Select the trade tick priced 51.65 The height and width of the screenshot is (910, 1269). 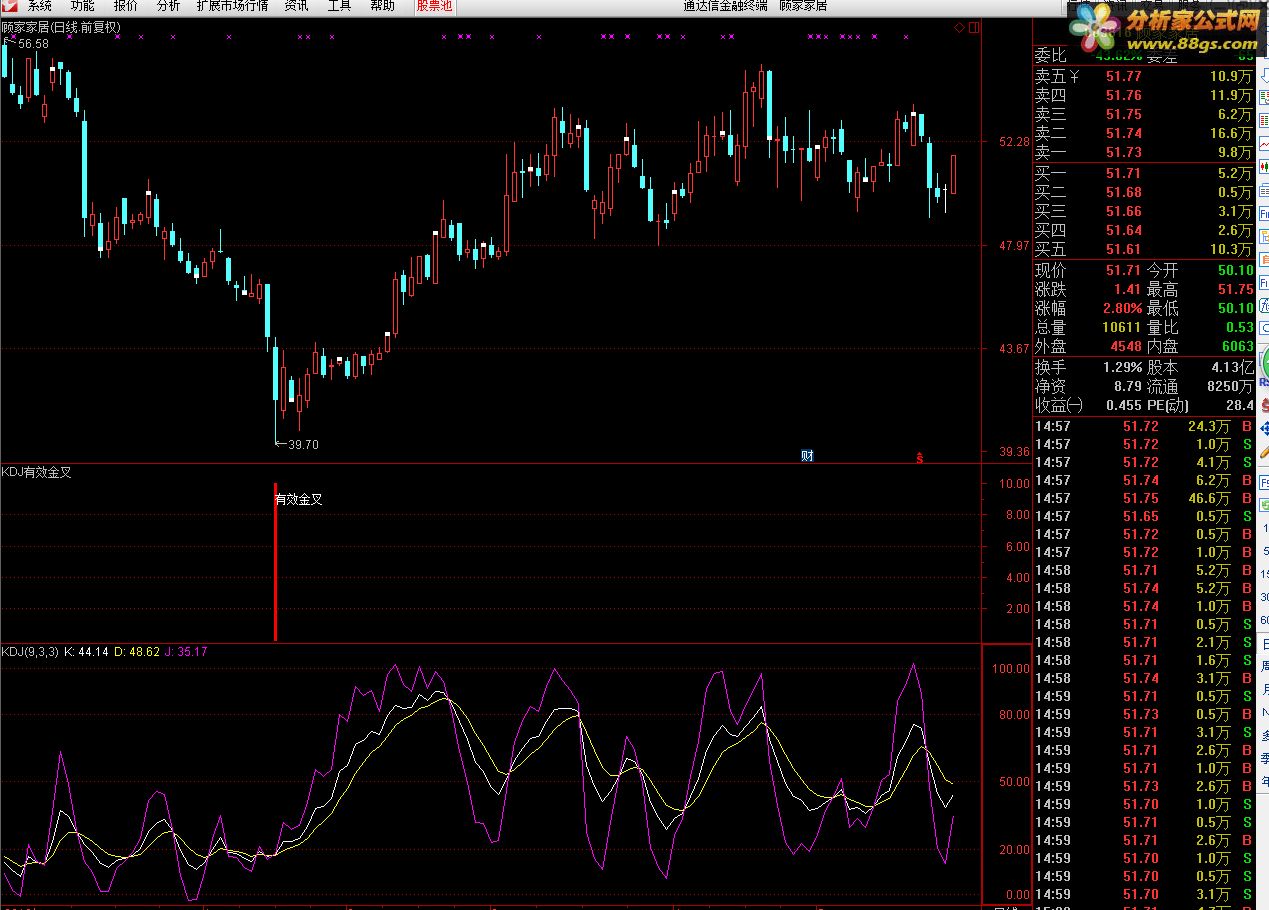pyautogui.click(x=1144, y=517)
